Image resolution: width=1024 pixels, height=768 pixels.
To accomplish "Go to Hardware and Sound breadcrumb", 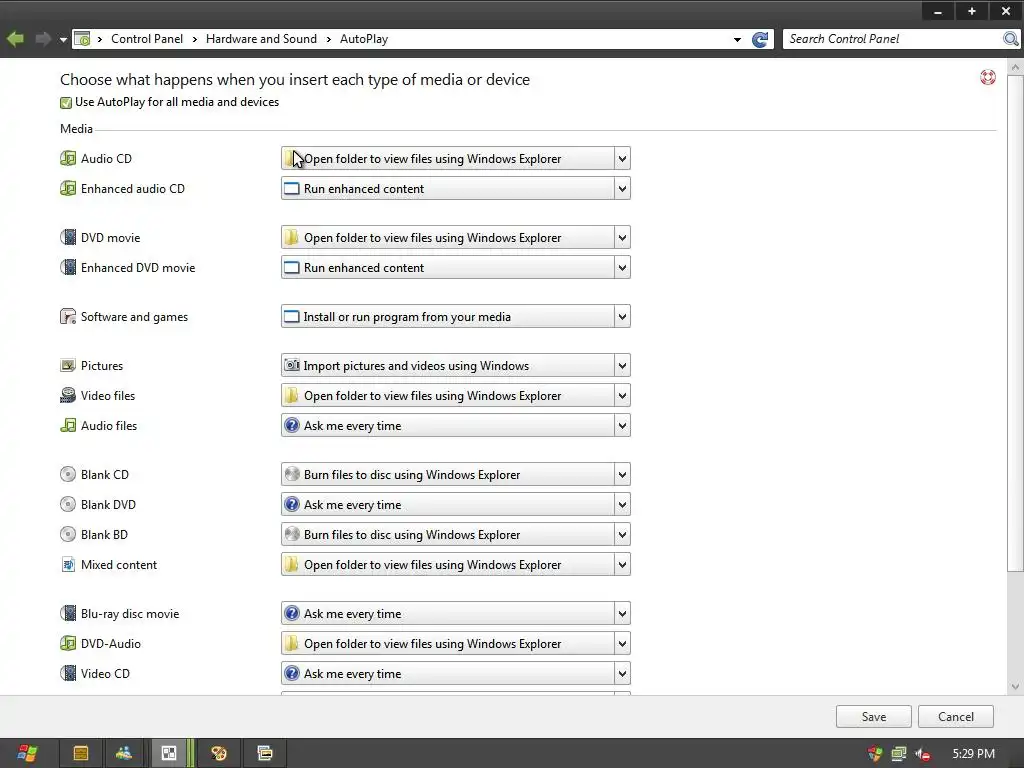I will coord(261,39).
